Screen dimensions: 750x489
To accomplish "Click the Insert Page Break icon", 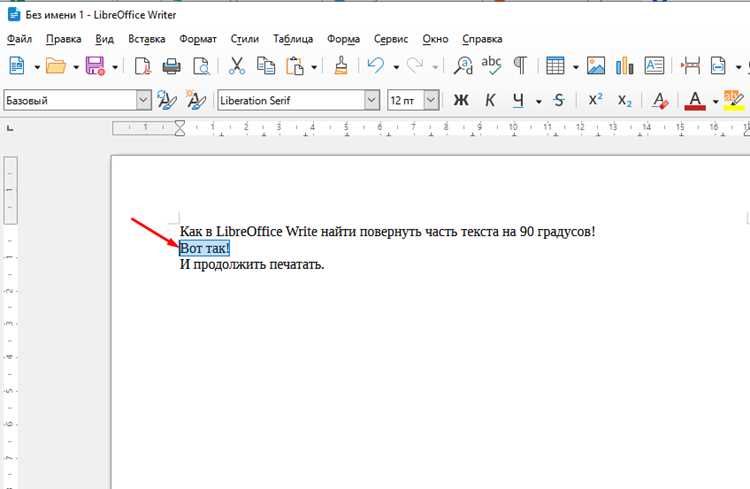I will click(x=690, y=66).
